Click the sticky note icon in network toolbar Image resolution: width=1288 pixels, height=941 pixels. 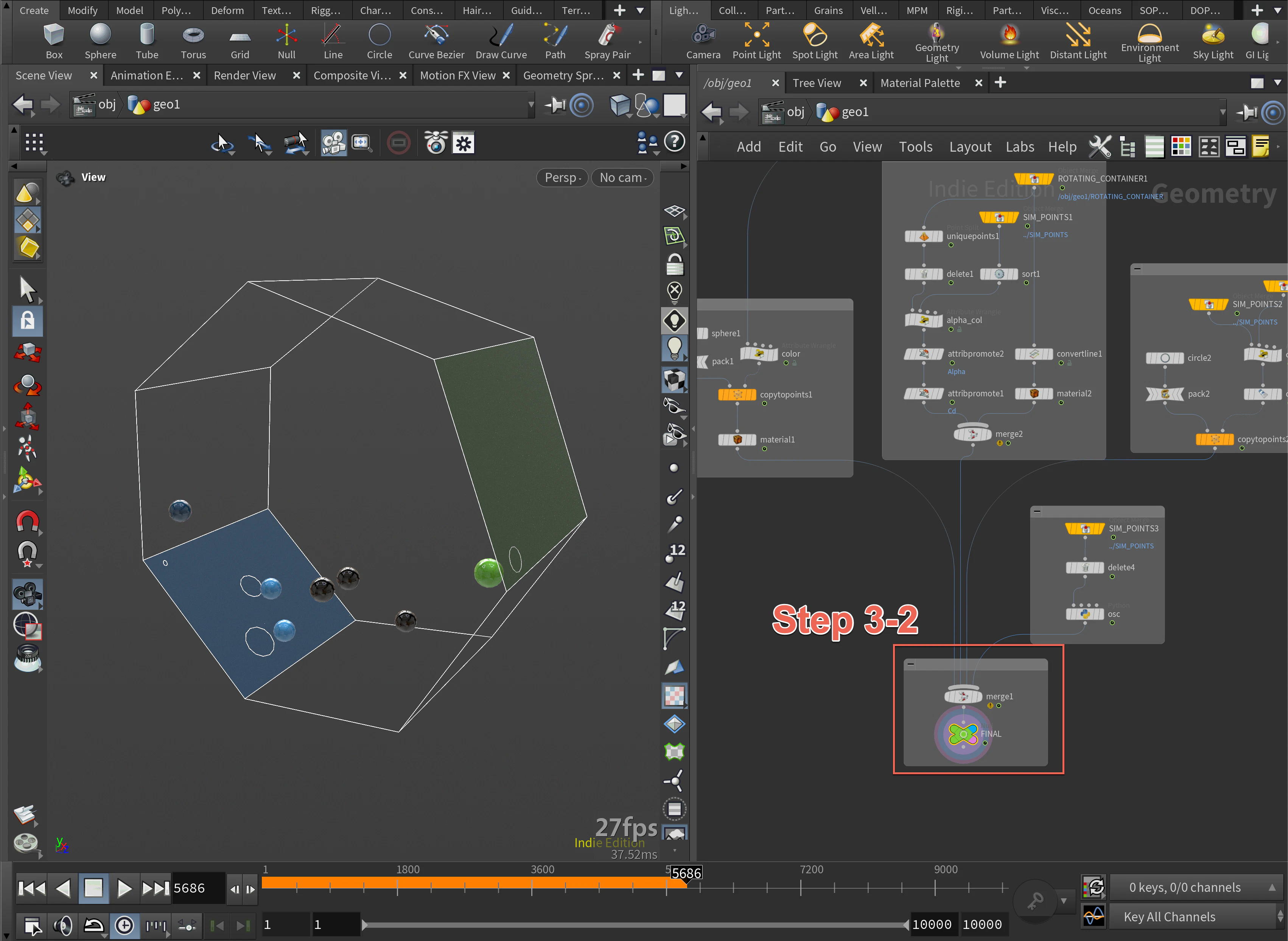(1261, 146)
